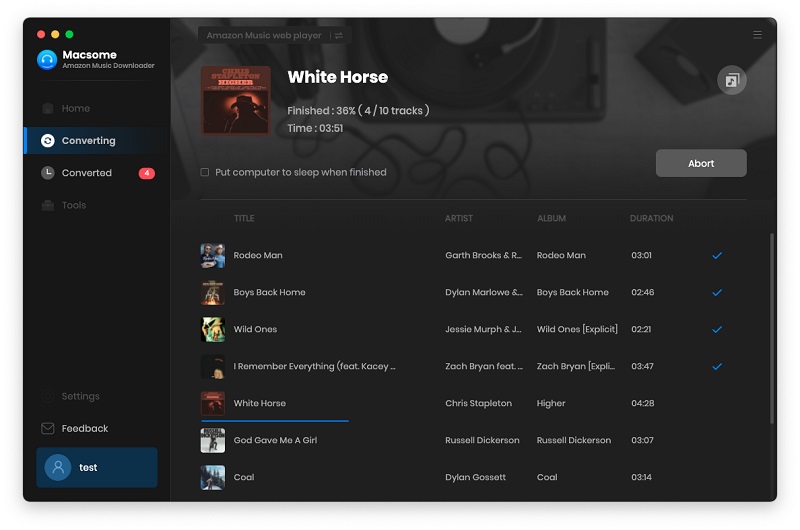Screen dimensions: 800x530
Task: Open the test user account button
Action: pyautogui.click(x=97, y=467)
